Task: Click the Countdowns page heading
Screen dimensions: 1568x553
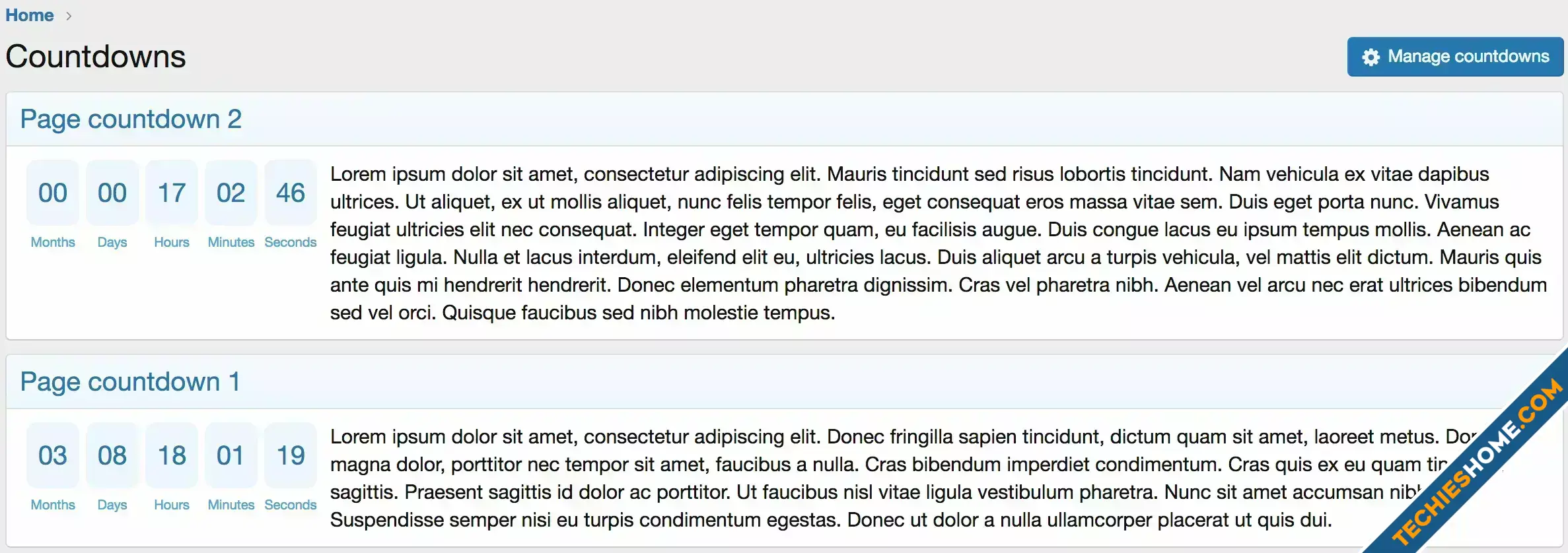Action: [96, 57]
